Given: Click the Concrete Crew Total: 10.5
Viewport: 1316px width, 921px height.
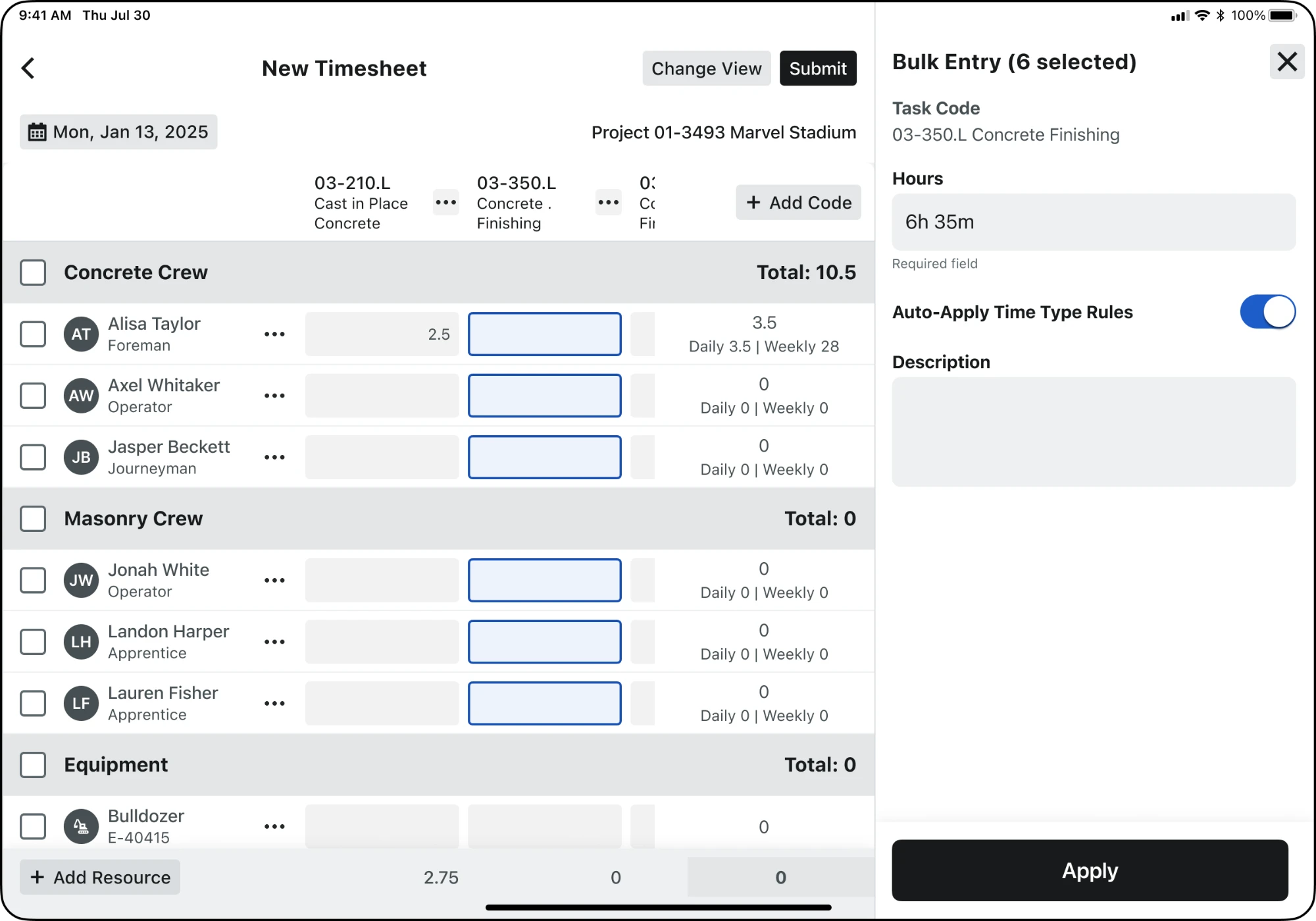Looking at the screenshot, I should point(806,273).
